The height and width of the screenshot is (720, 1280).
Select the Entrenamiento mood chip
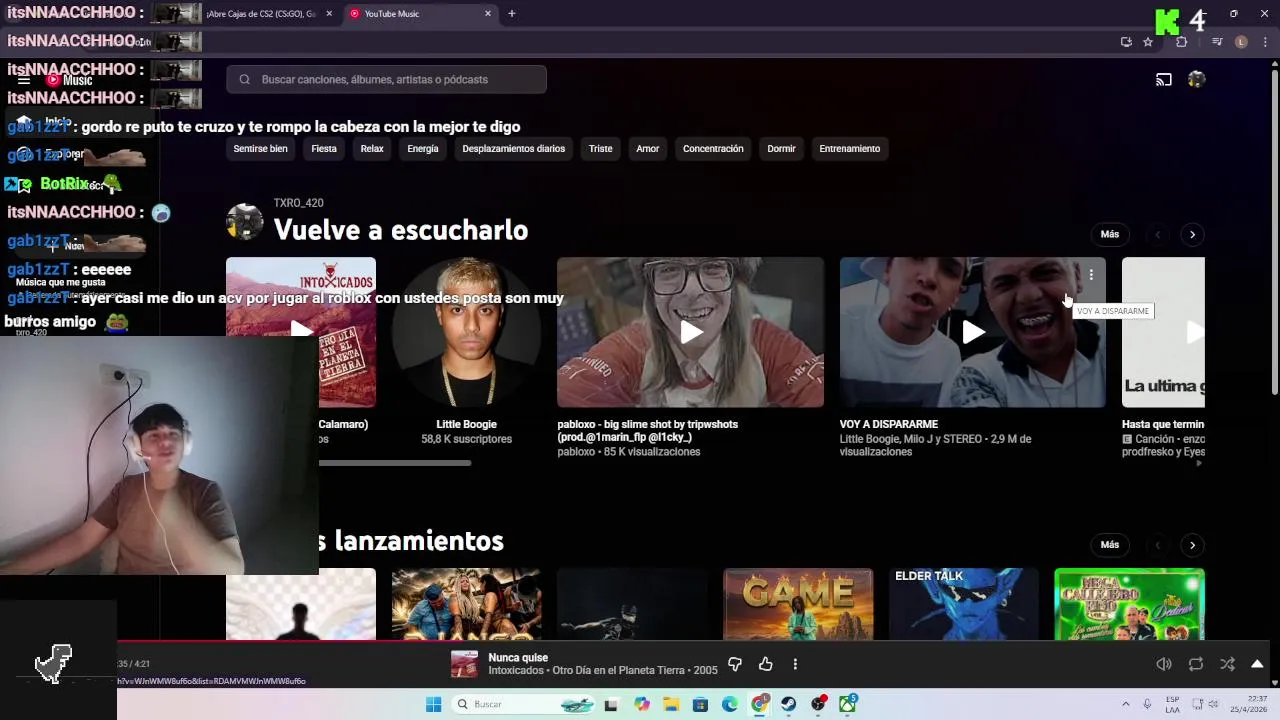point(850,148)
